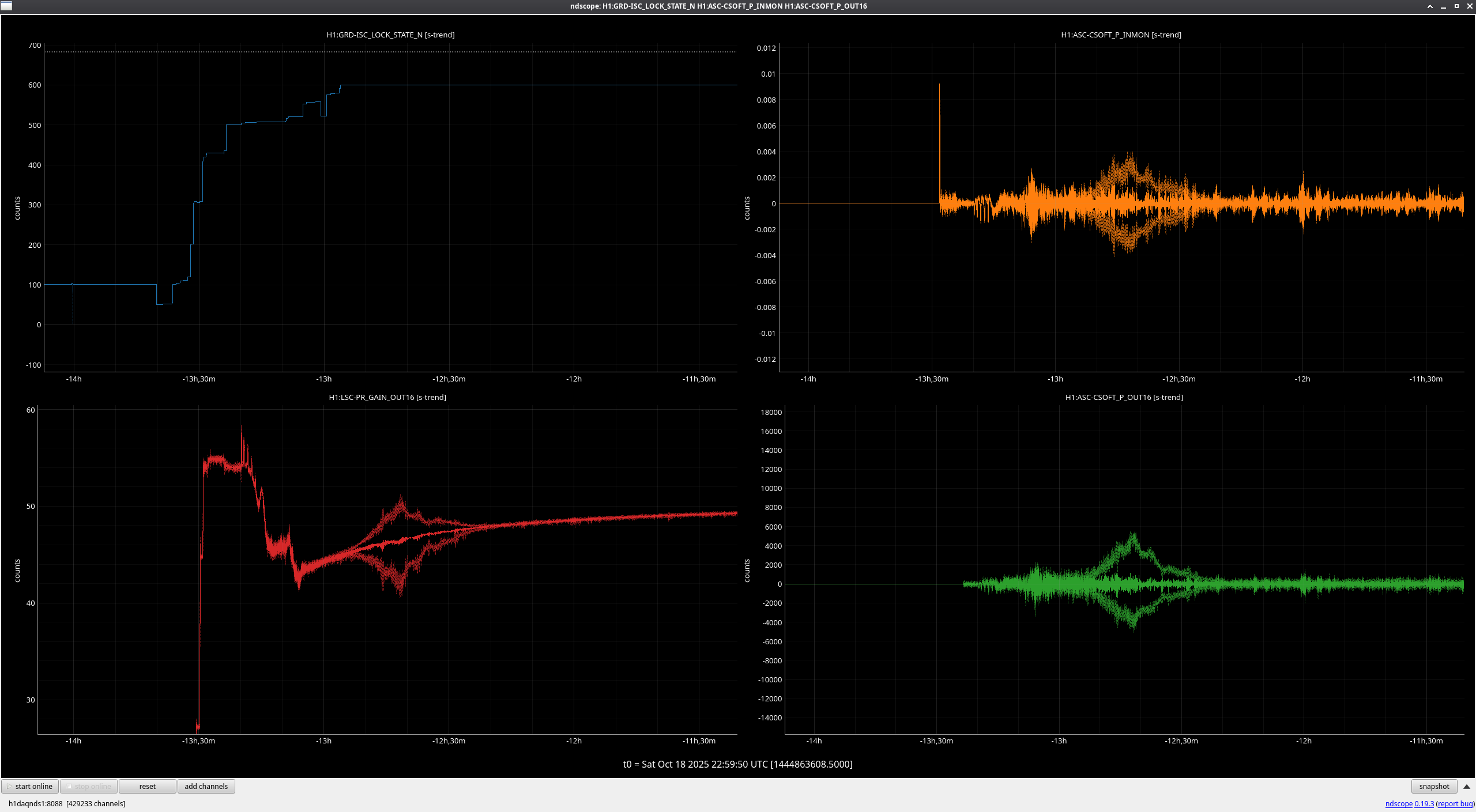The image size is (1476, 812).
Task: Minimize the ndscope window
Action: pyautogui.click(x=1443, y=6)
